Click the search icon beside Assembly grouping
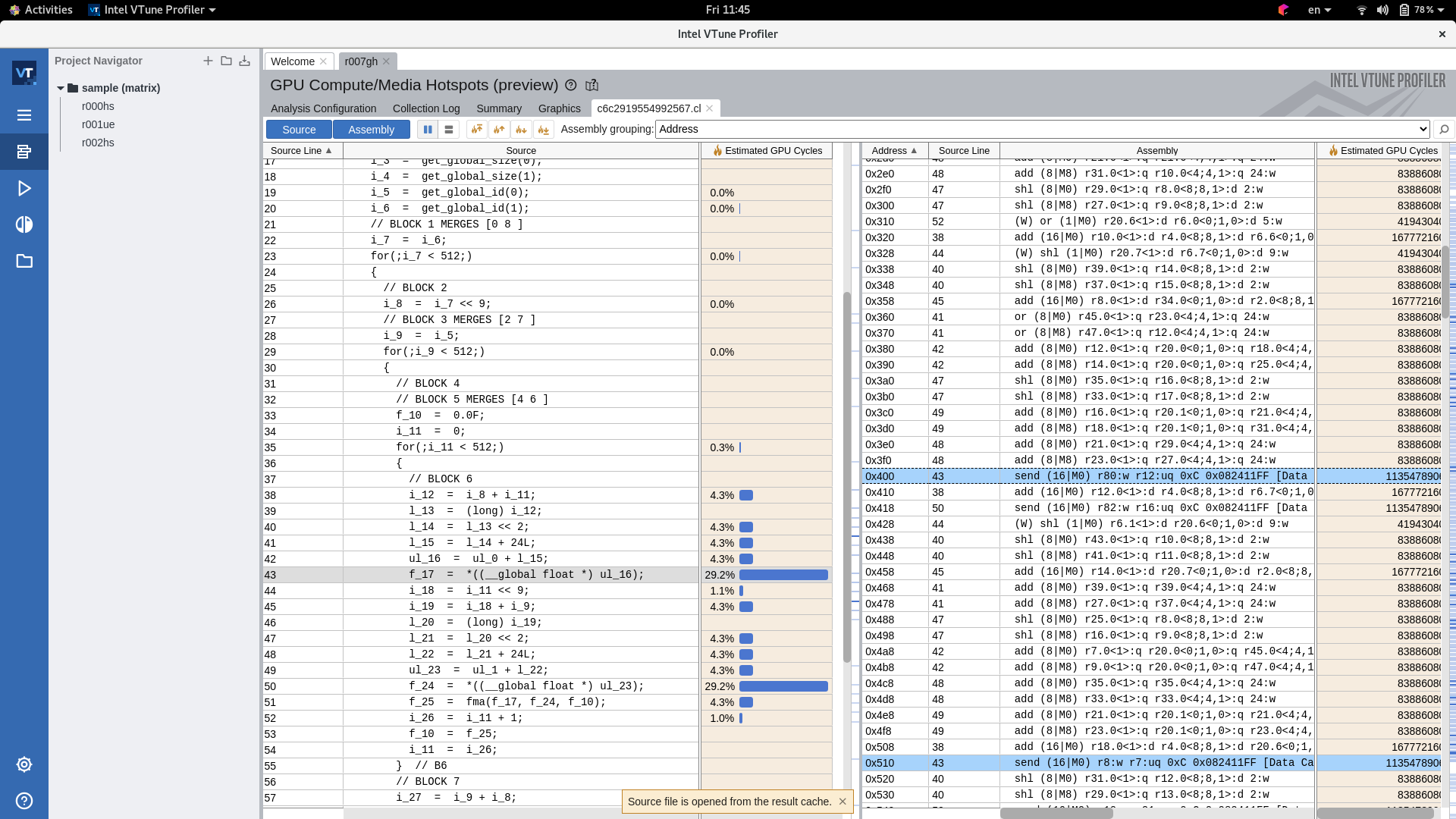This screenshot has height=819, width=1456. coord(1444,130)
